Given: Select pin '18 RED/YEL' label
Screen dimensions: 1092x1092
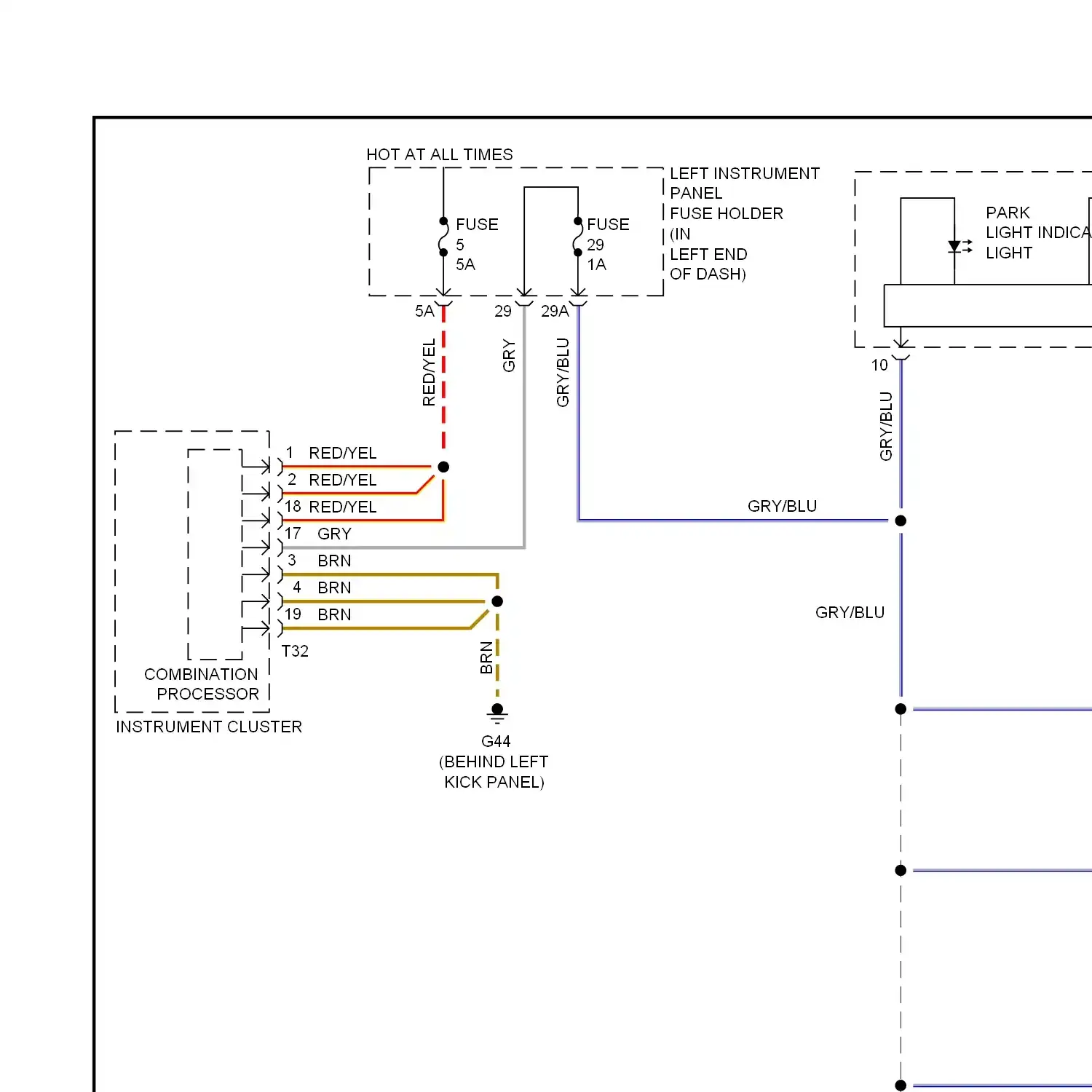Looking at the screenshot, I should click(331, 507).
